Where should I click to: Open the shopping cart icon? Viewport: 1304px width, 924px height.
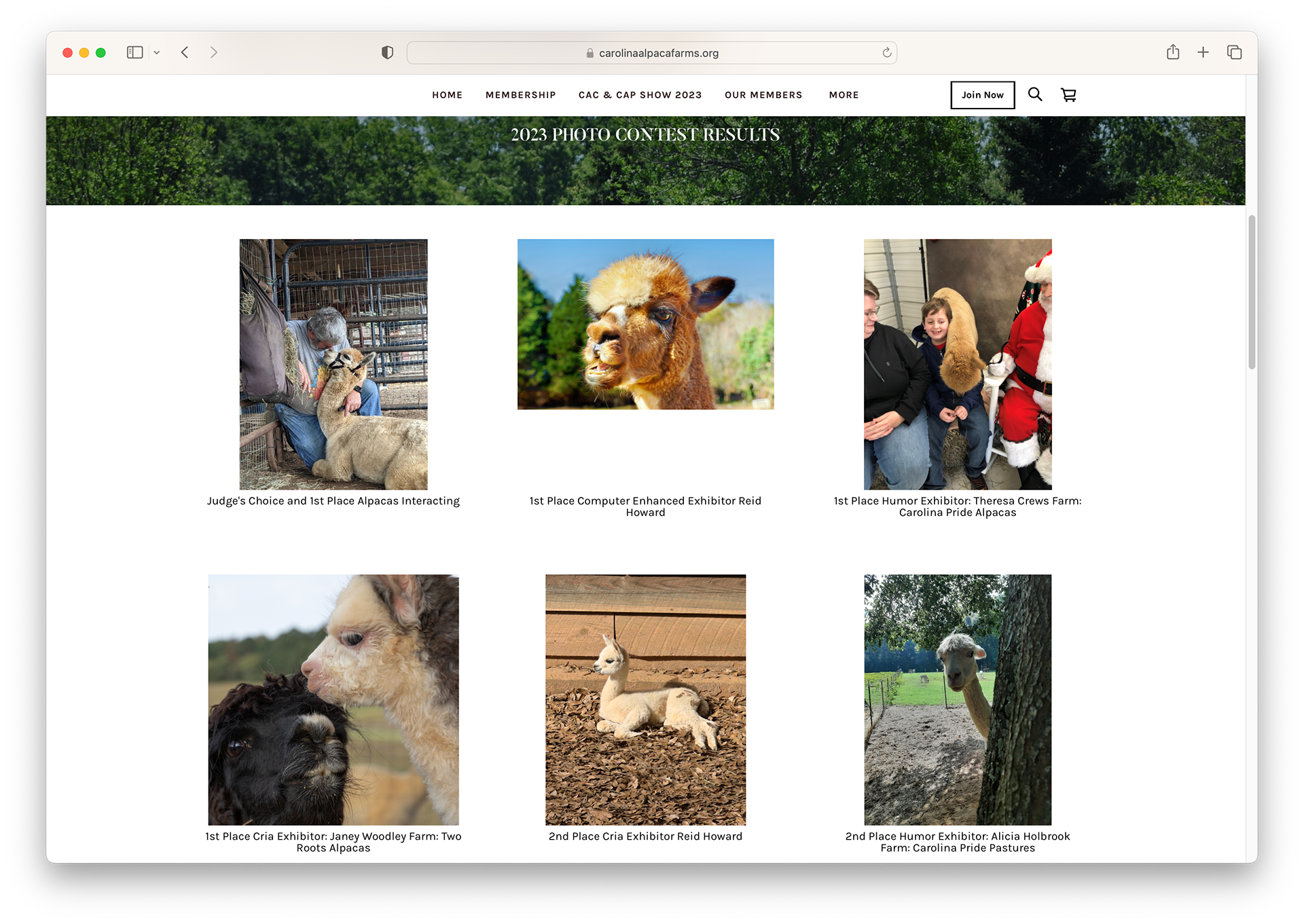click(1068, 95)
